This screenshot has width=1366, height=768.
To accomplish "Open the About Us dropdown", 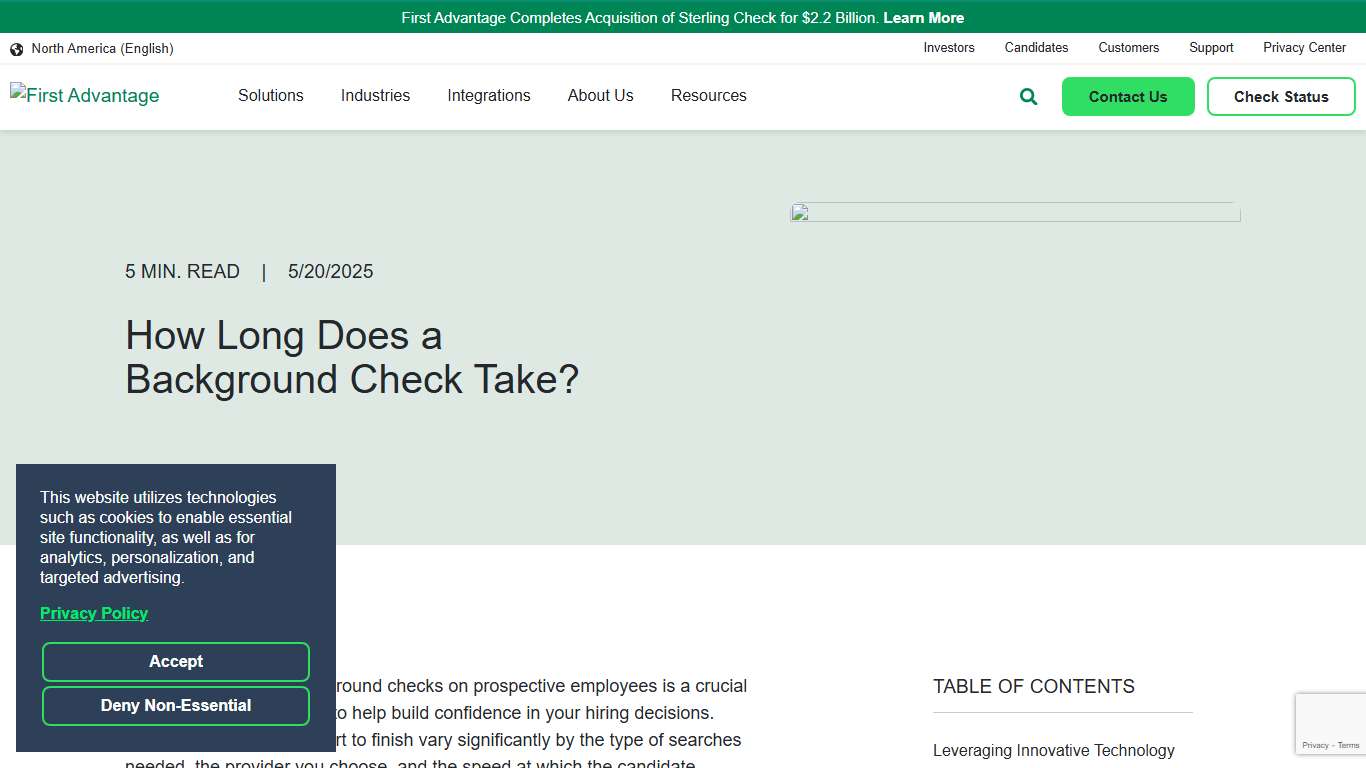I will click(600, 96).
